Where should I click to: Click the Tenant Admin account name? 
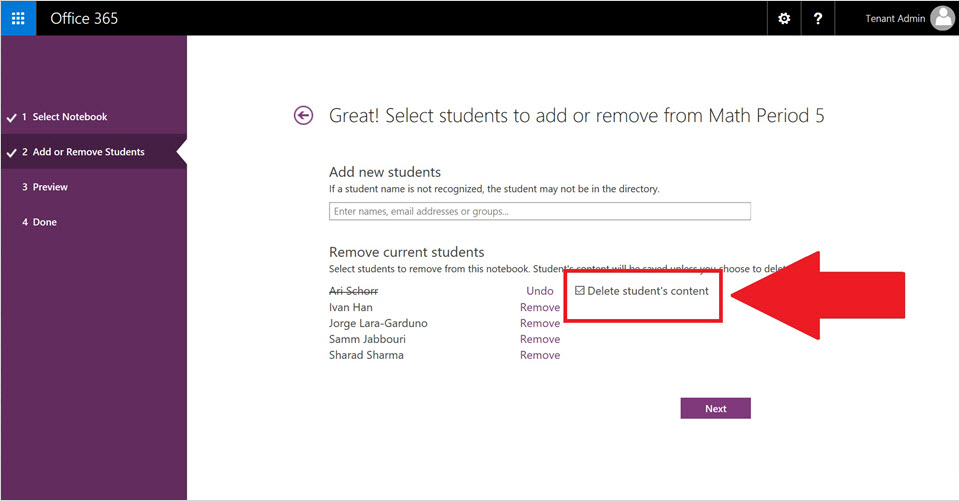[x=895, y=18]
